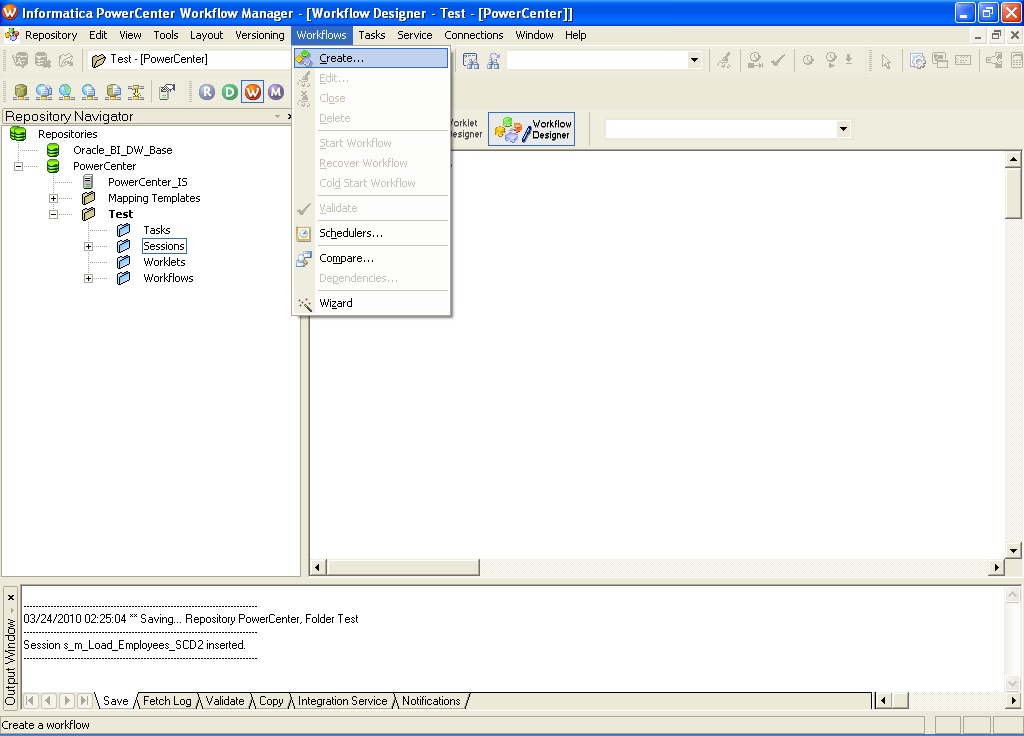The image size is (1024, 736).
Task: Click the find-next binoculars icon
Action: 494,61
